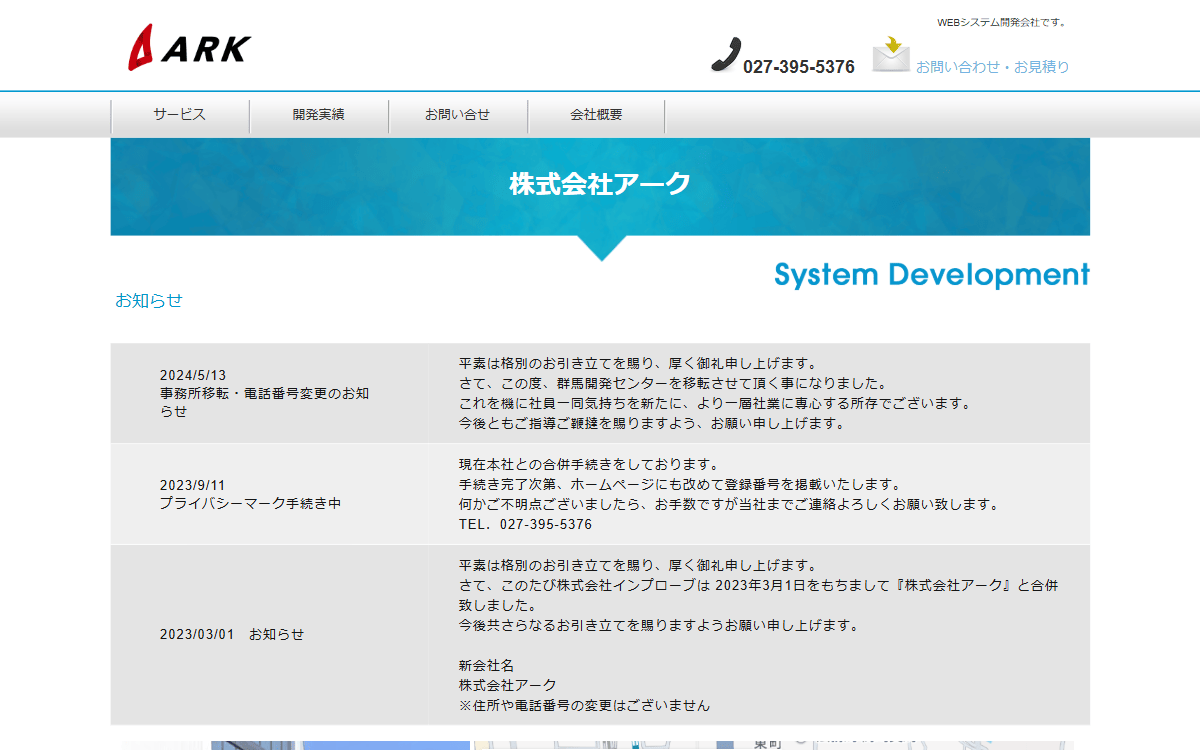Click the 手続き完了次第 registration number line
1200x750 pixels.
tap(680, 484)
